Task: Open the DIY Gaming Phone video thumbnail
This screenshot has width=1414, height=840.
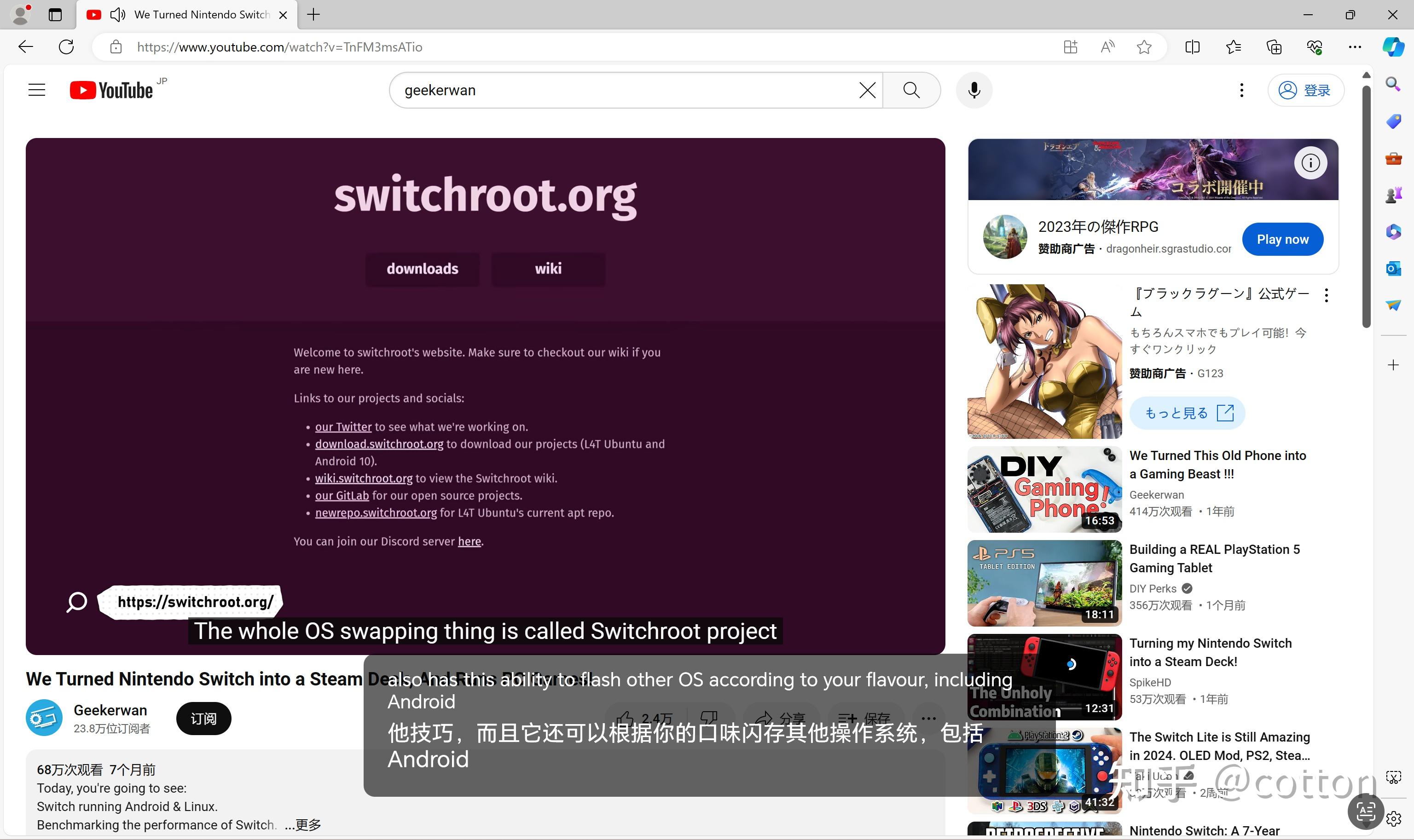Action: coord(1044,489)
